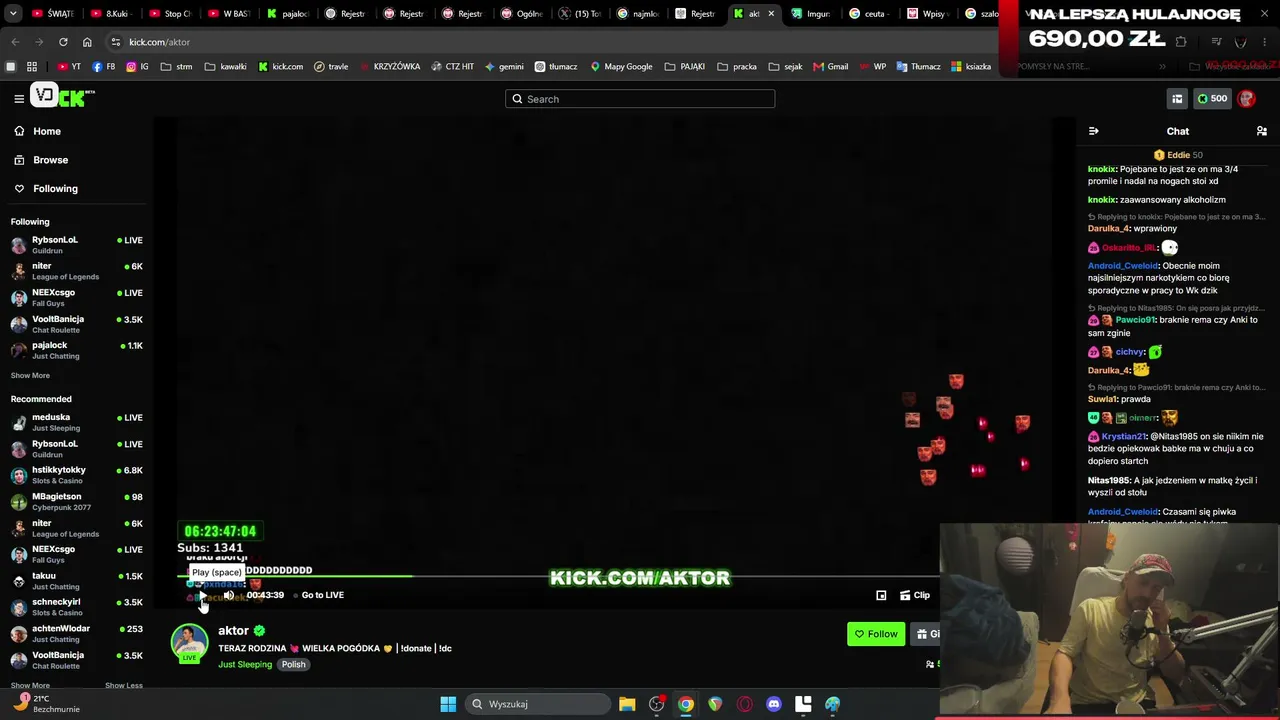Image resolution: width=1280 pixels, height=720 pixels.
Task: Open the IG bookmark
Action: click(137, 67)
